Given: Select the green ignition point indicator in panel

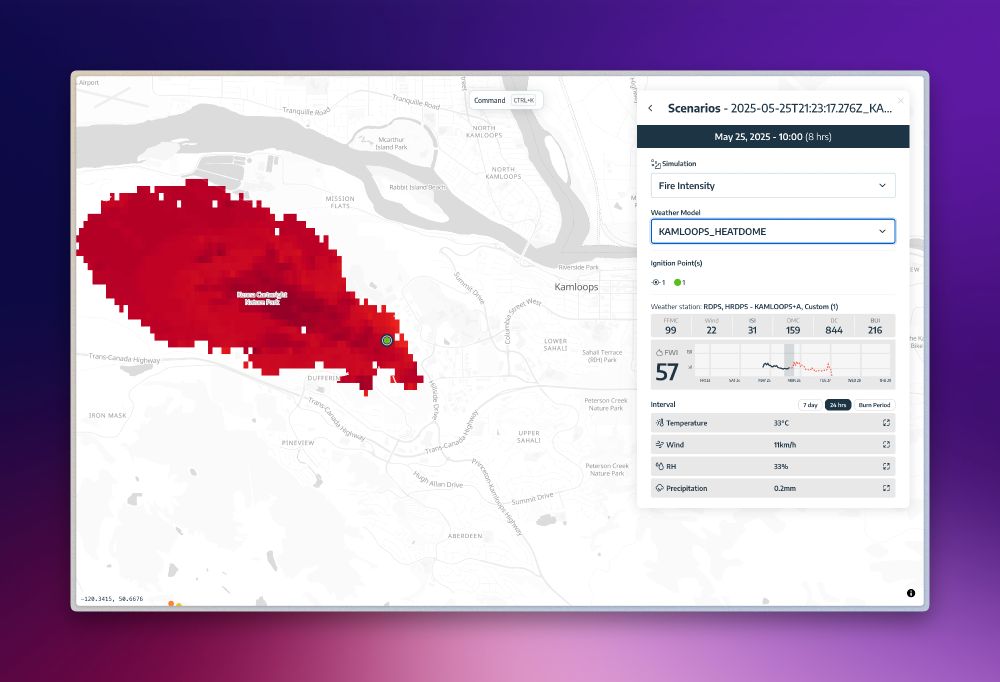Looking at the screenshot, I should click(677, 283).
